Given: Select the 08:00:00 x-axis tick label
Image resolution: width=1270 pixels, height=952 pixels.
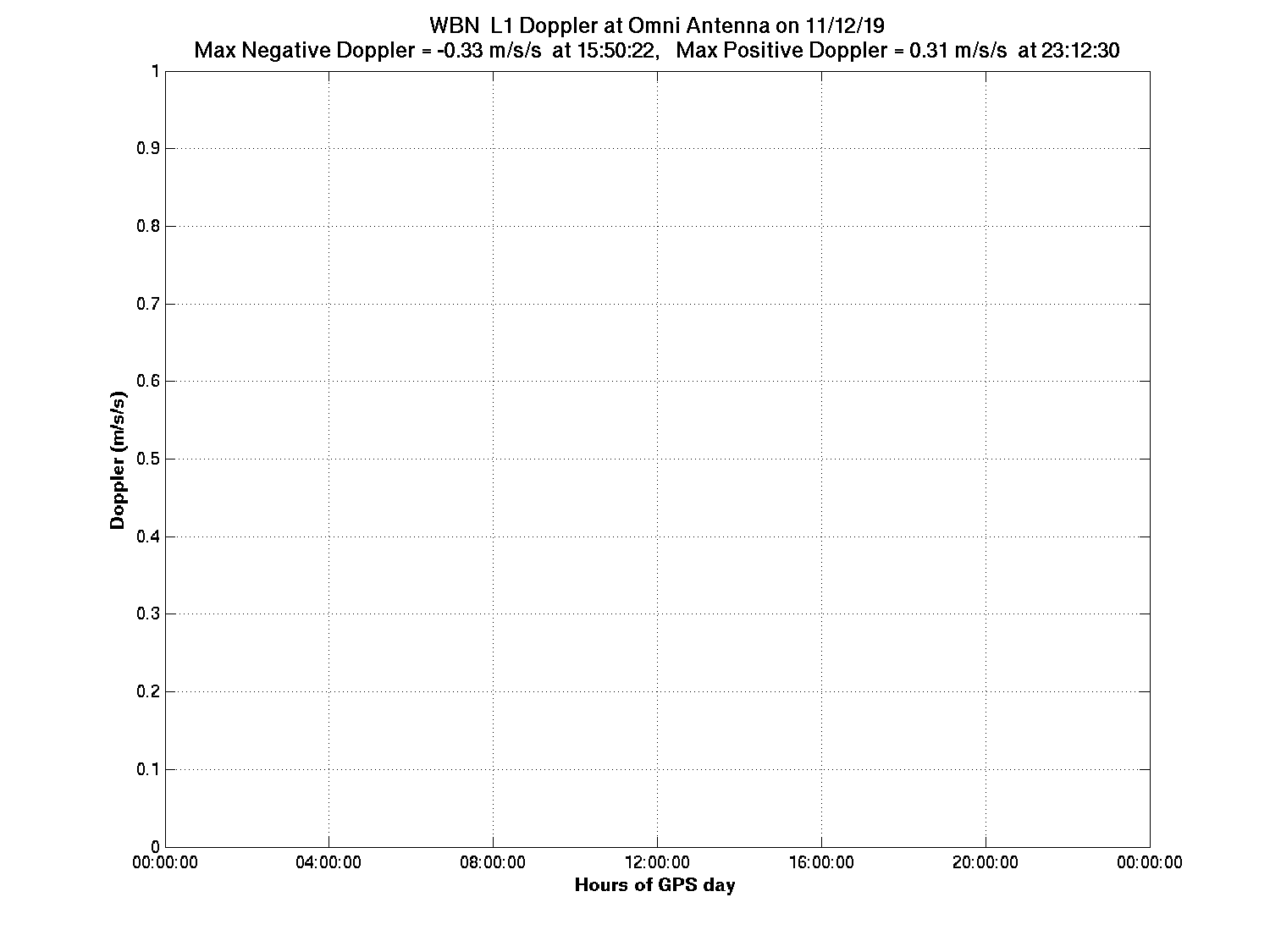Looking at the screenshot, I should (x=494, y=862).
